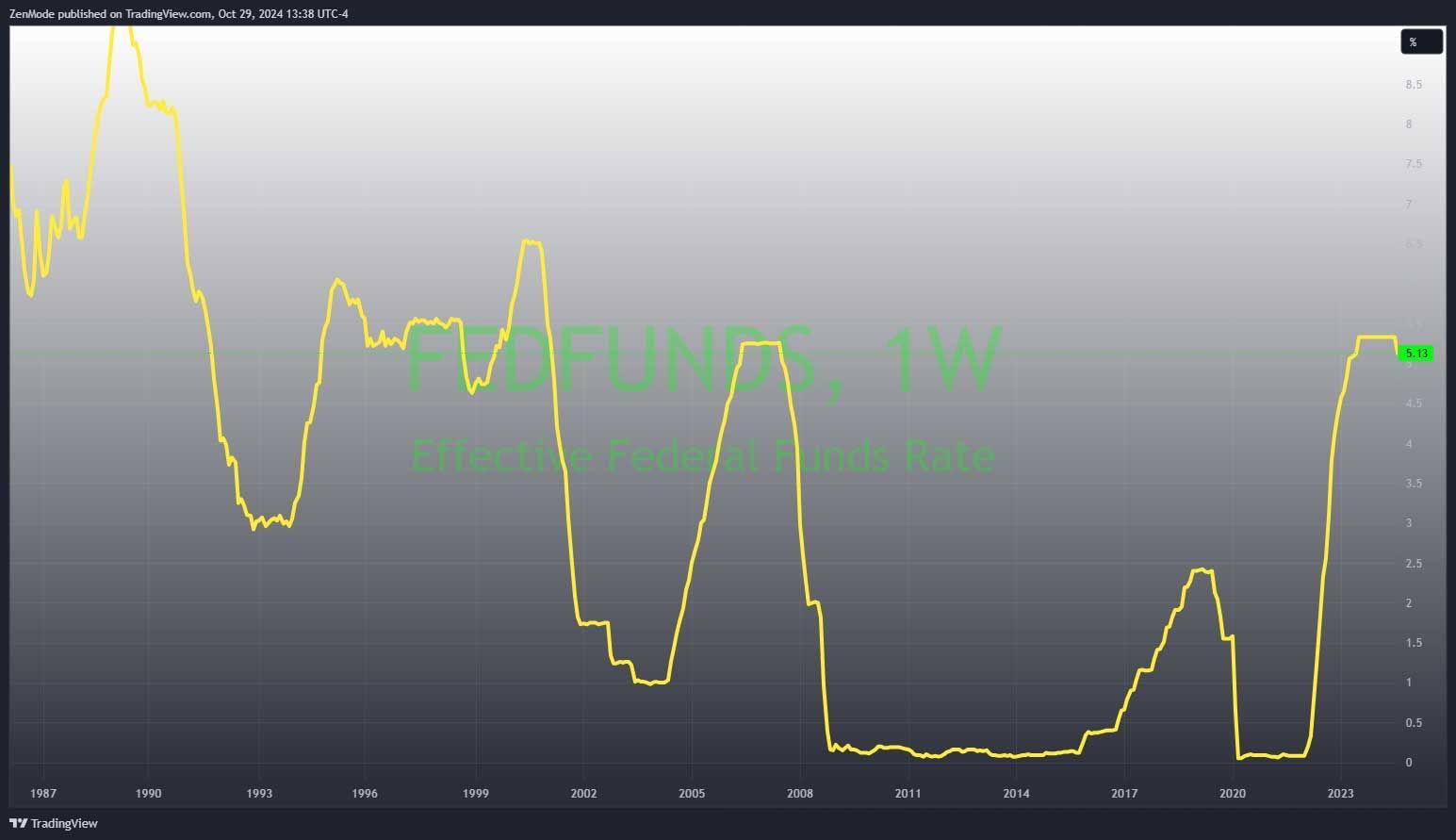The height and width of the screenshot is (840, 1456).
Task: Select the 2008 label on time axis
Action: coord(800,794)
